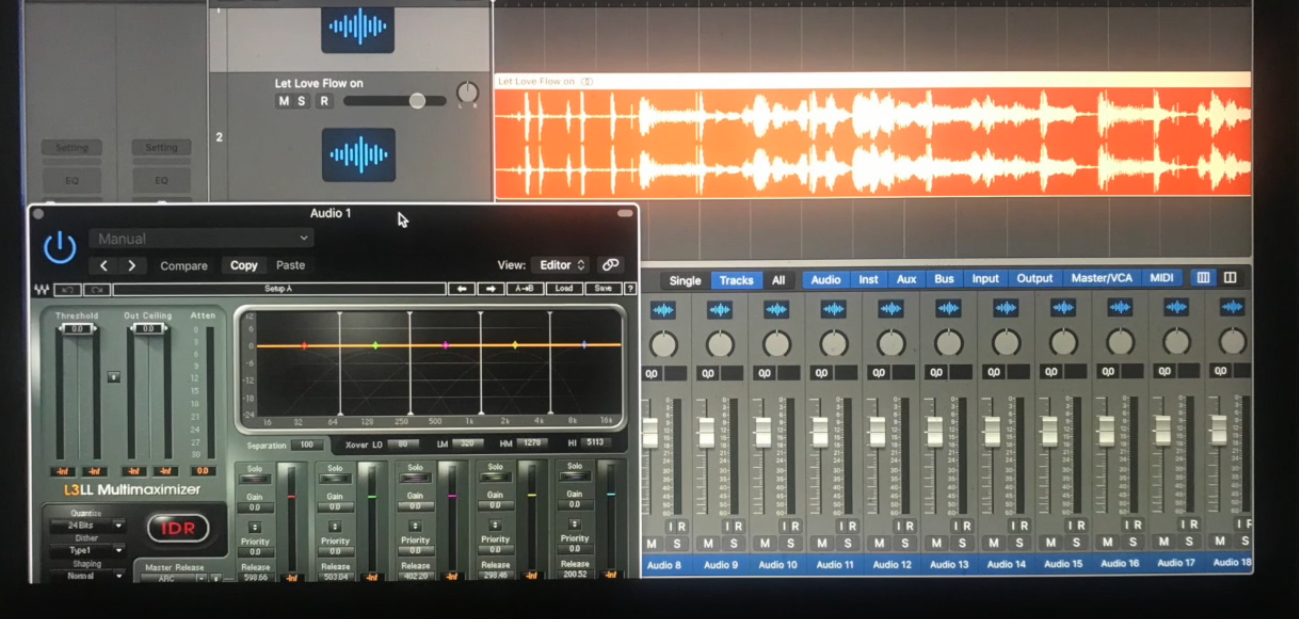
Task: Click the Waves next preset right arrow
Action: (490, 289)
